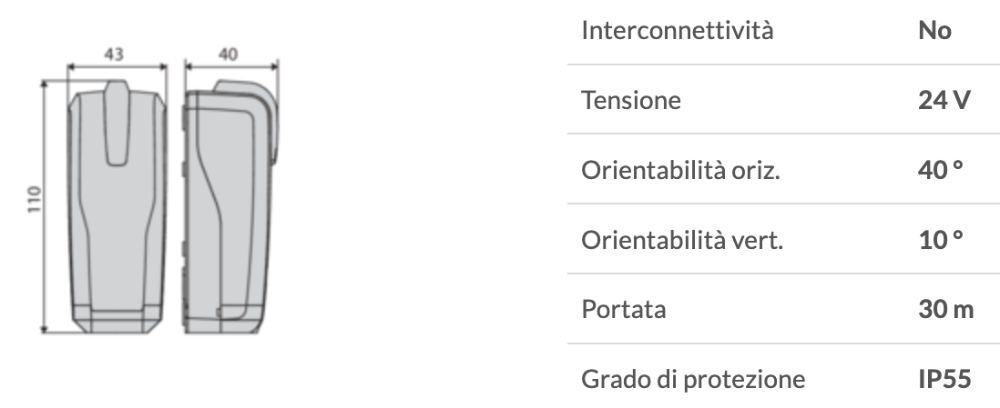This screenshot has width=1000, height=408.
Task: Click the 30 m range value
Action: click(x=945, y=309)
